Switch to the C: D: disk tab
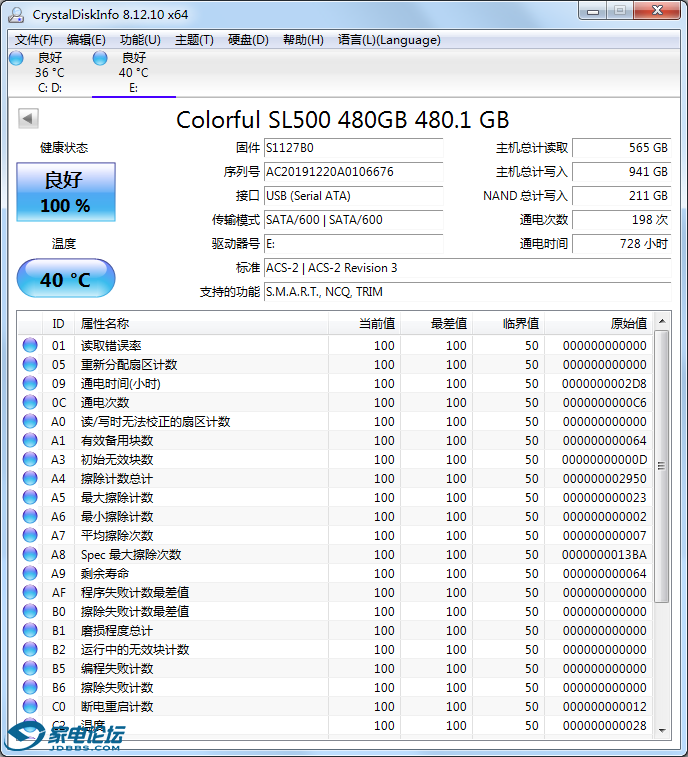 (50, 72)
